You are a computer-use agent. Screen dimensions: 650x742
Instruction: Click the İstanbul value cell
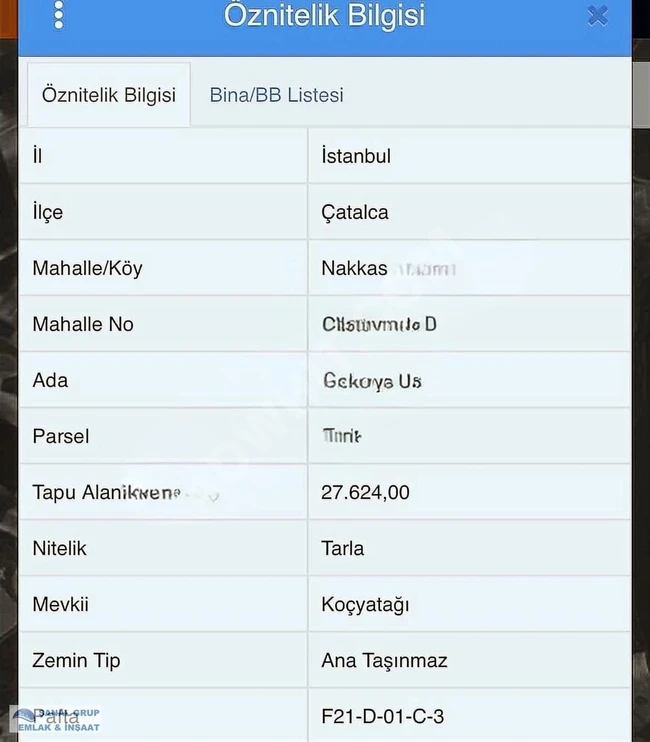[x=356, y=156]
